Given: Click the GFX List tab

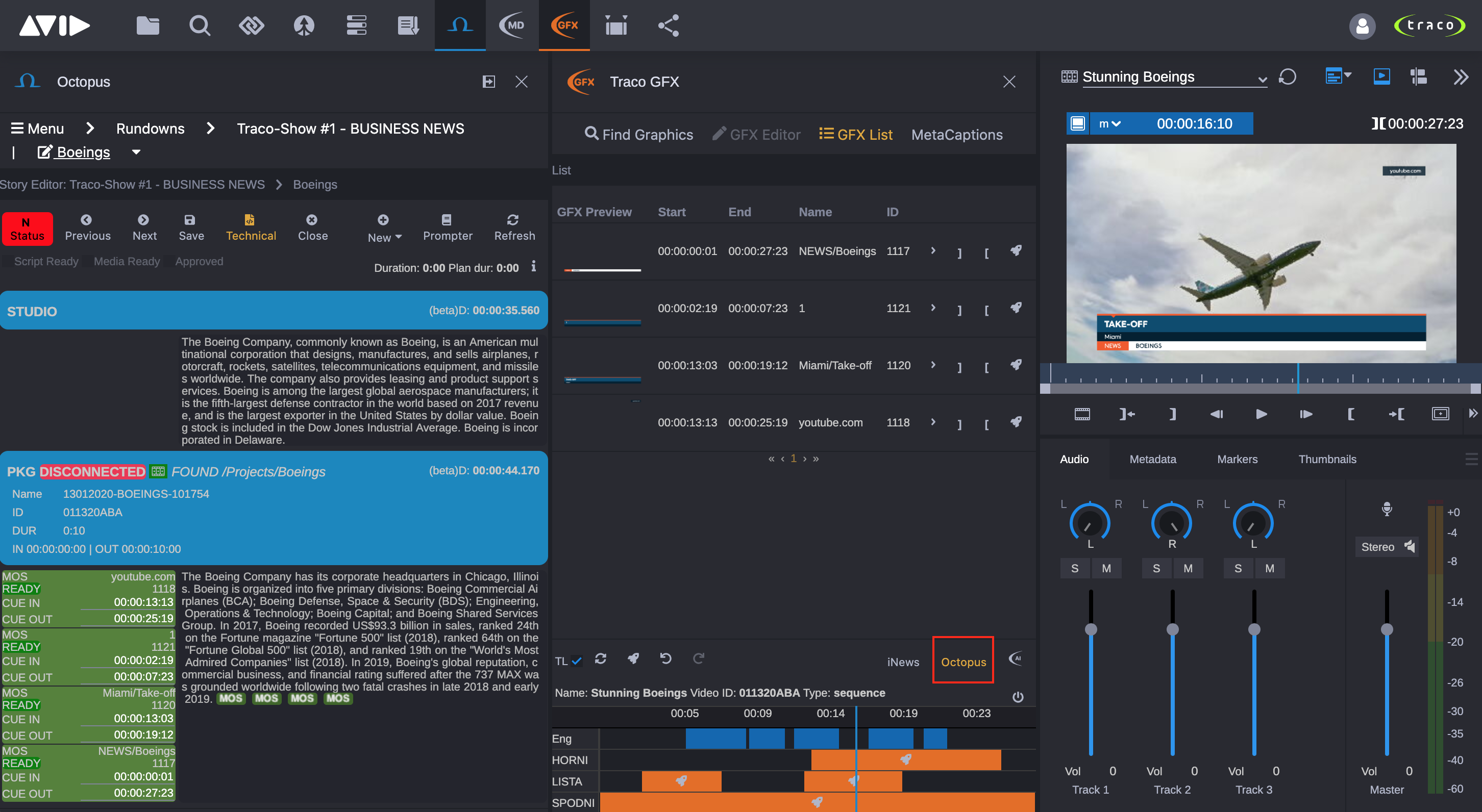Looking at the screenshot, I should click(x=856, y=134).
